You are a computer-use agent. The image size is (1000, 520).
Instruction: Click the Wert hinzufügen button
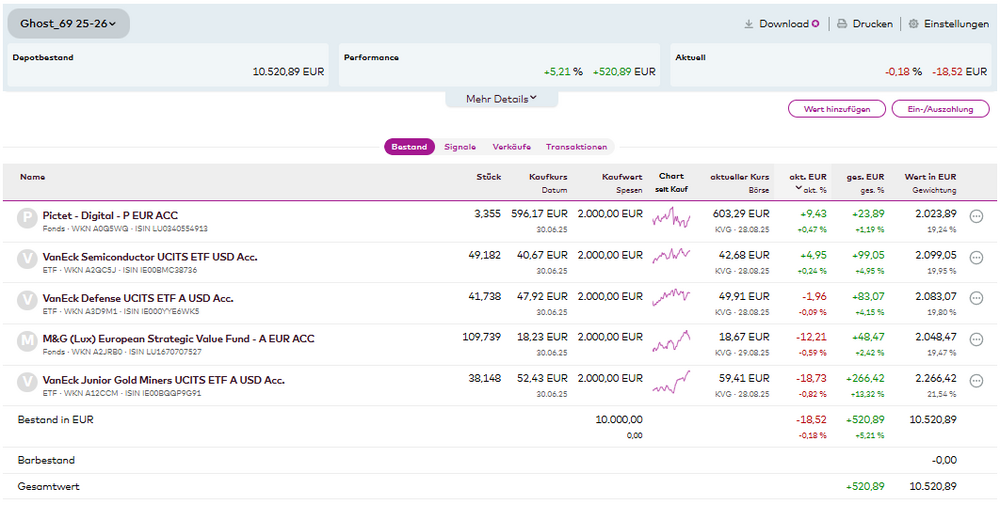(x=836, y=109)
